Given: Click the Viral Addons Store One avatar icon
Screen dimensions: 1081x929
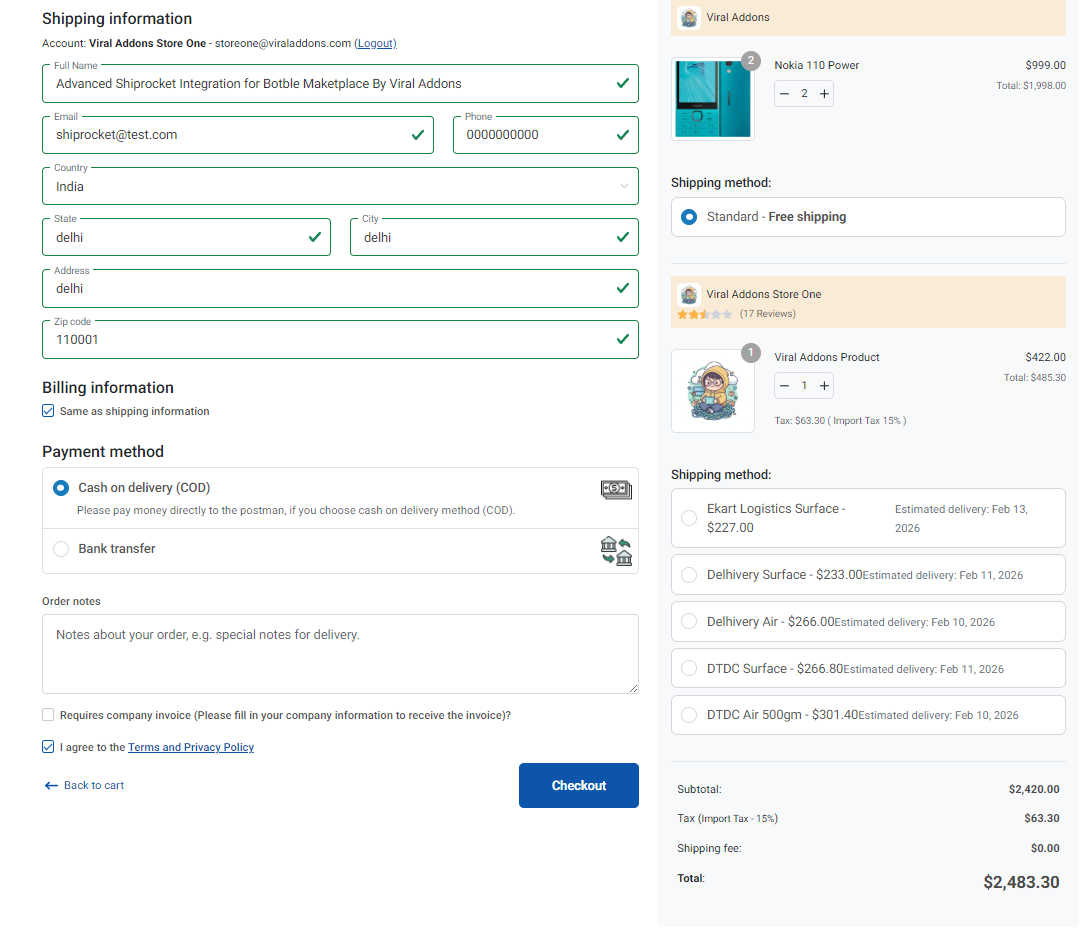Looking at the screenshot, I should pos(689,295).
